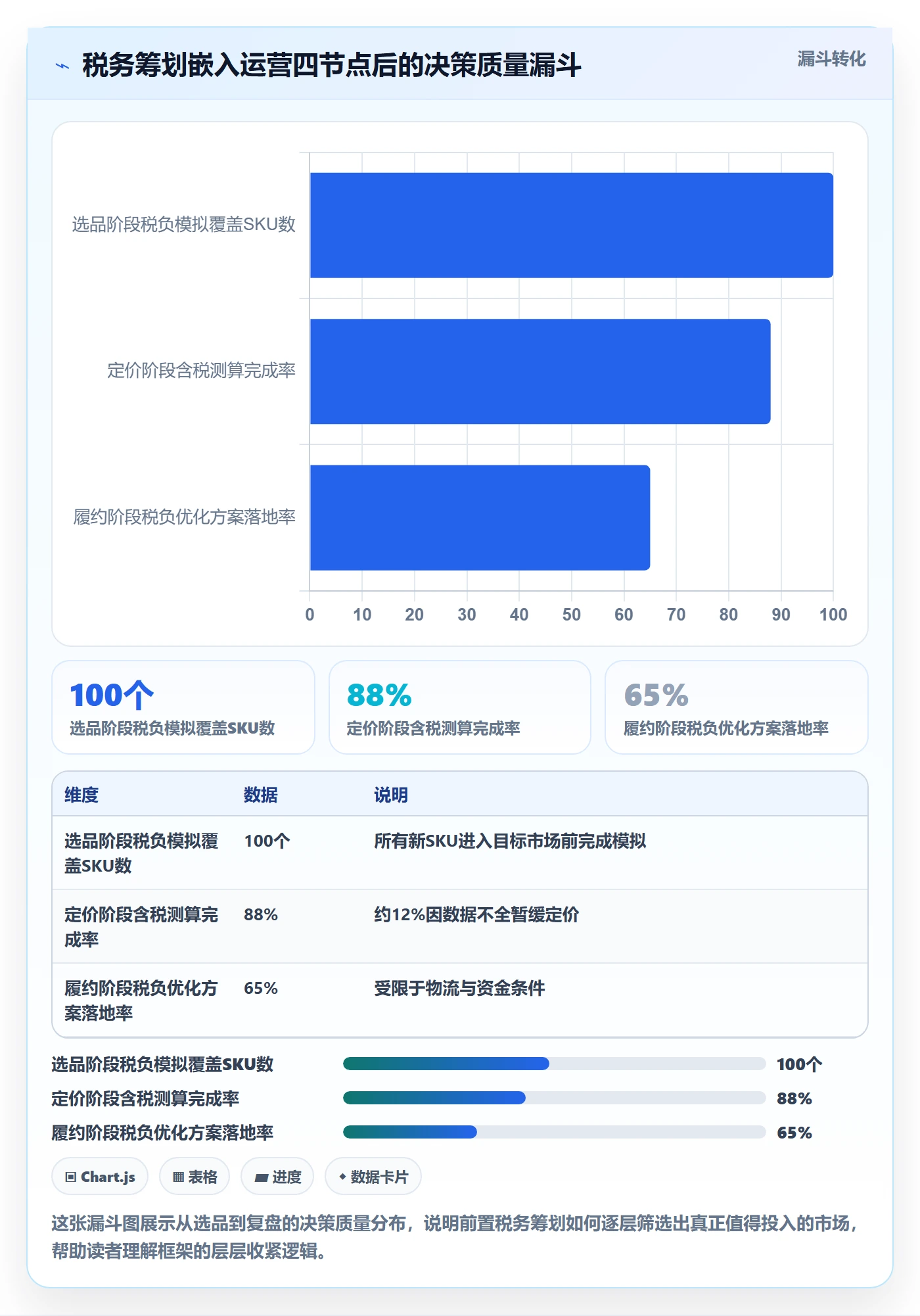
Task: Select the Chart.js tag chip
Action: tap(100, 1177)
